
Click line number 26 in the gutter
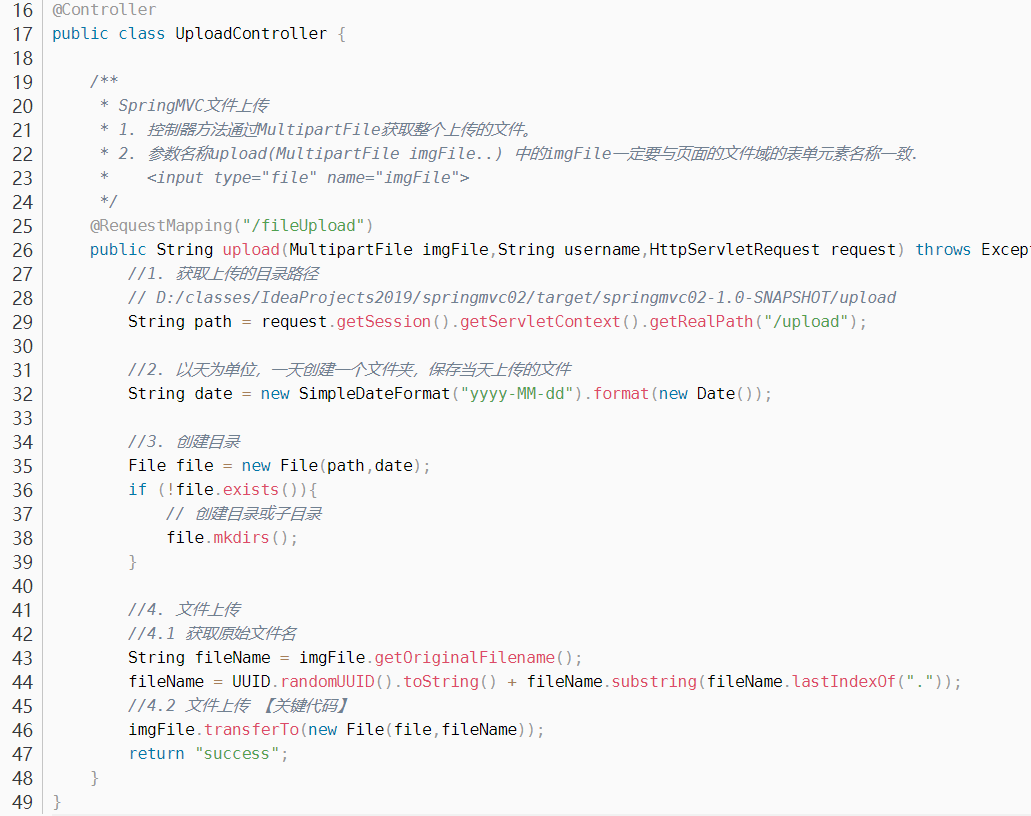[x=22, y=251]
